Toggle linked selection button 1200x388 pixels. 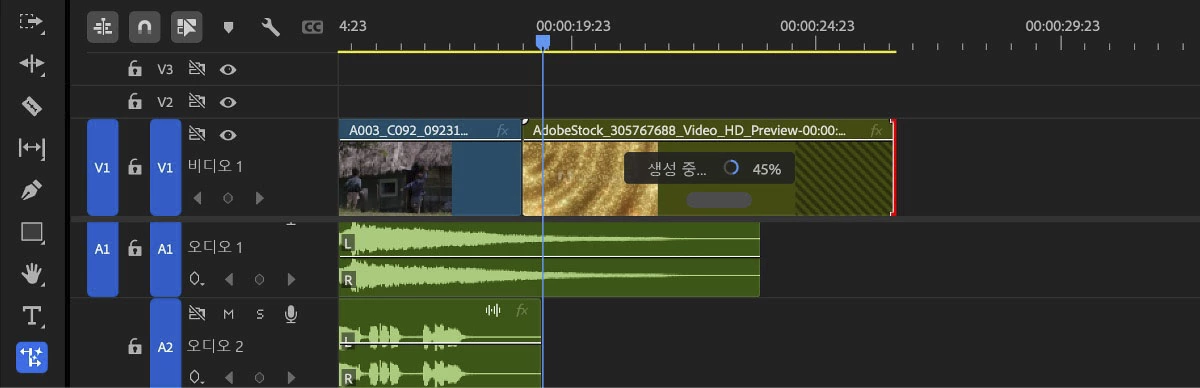tap(186, 27)
